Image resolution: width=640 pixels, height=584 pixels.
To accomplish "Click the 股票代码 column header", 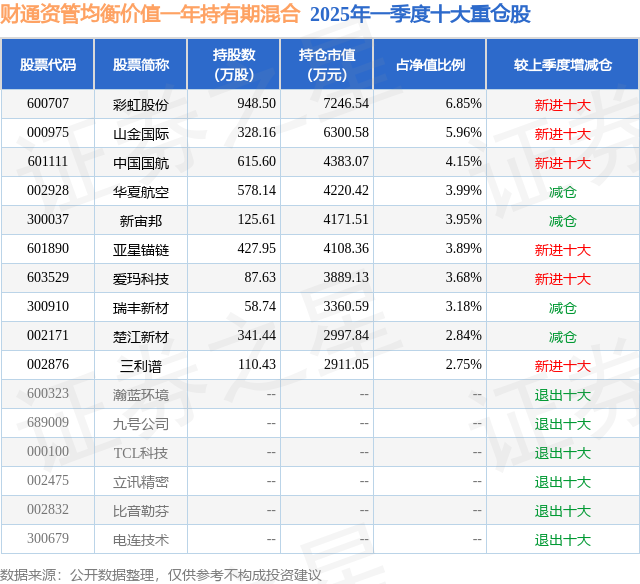I will (x=48, y=64).
